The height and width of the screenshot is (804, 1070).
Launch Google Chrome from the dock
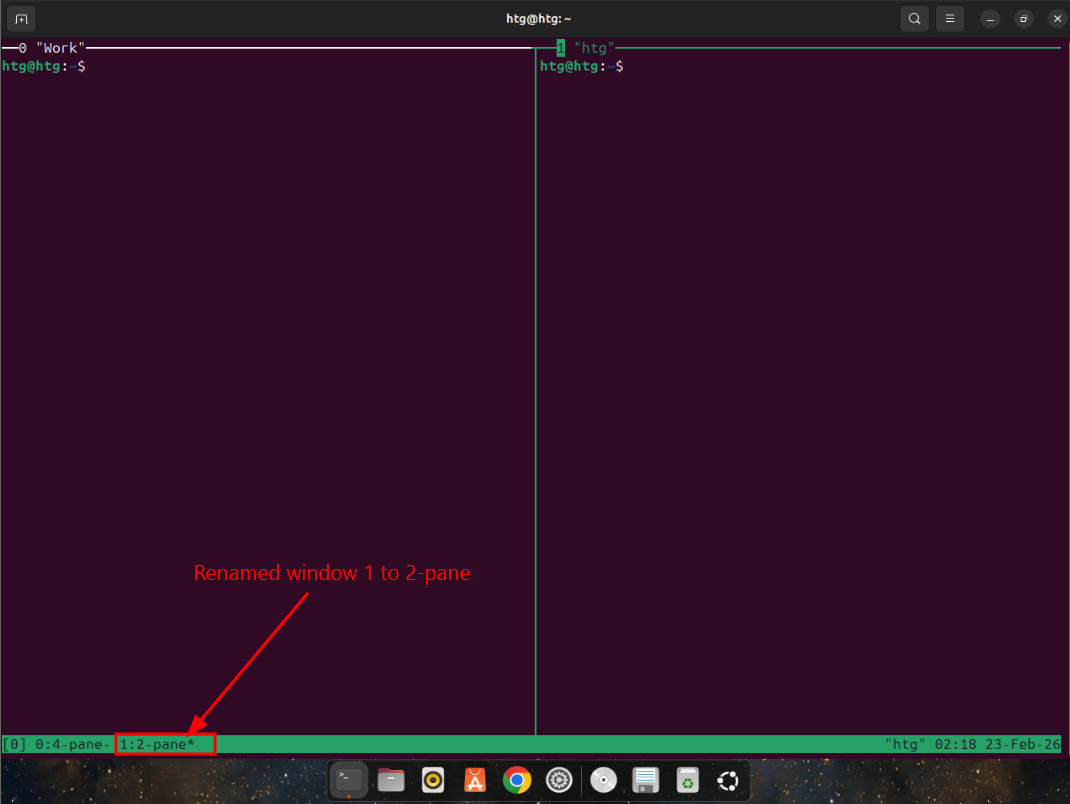point(517,779)
